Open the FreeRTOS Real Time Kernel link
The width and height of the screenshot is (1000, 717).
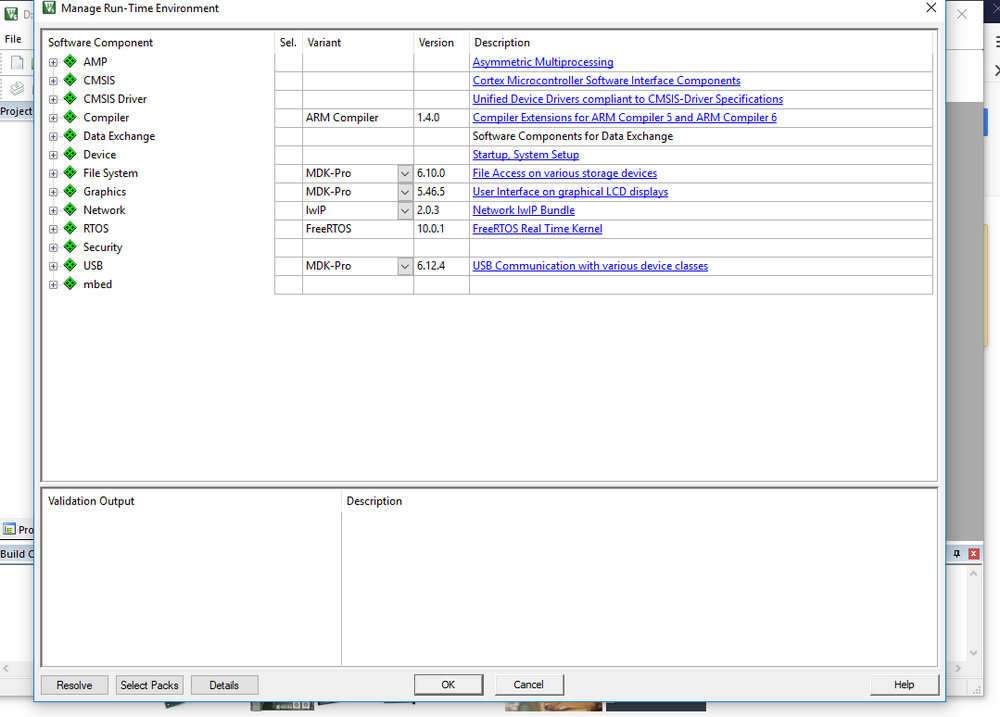pos(537,229)
